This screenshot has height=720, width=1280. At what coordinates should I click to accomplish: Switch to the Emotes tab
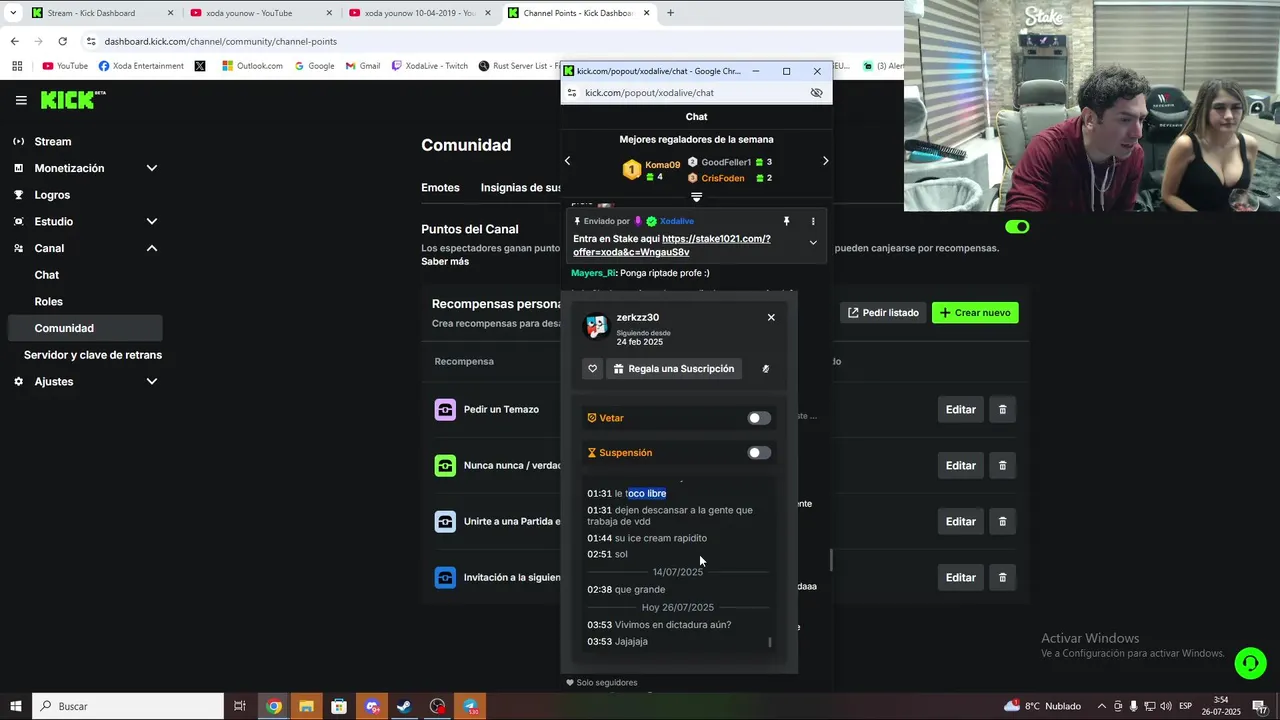(x=440, y=188)
